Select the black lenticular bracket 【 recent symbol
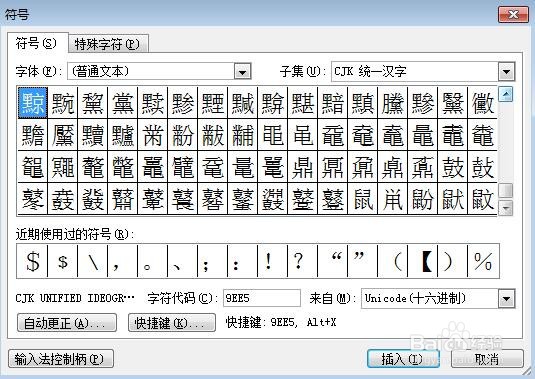535x379 pixels. (x=423, y=261)
